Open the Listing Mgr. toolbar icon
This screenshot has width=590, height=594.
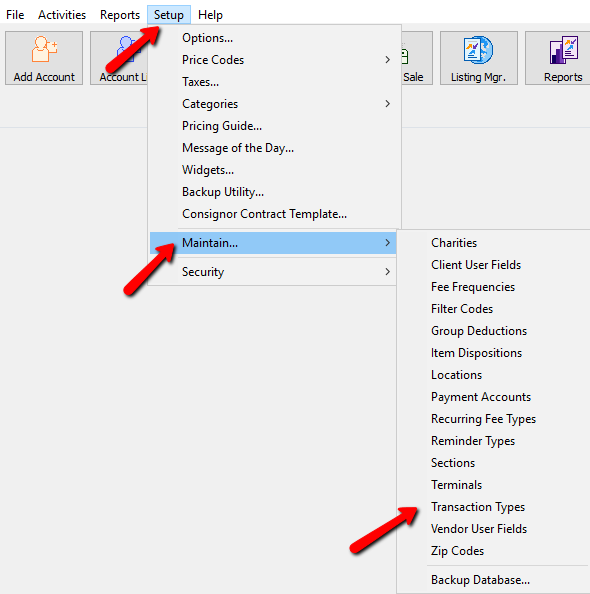[x=479, y=58]
